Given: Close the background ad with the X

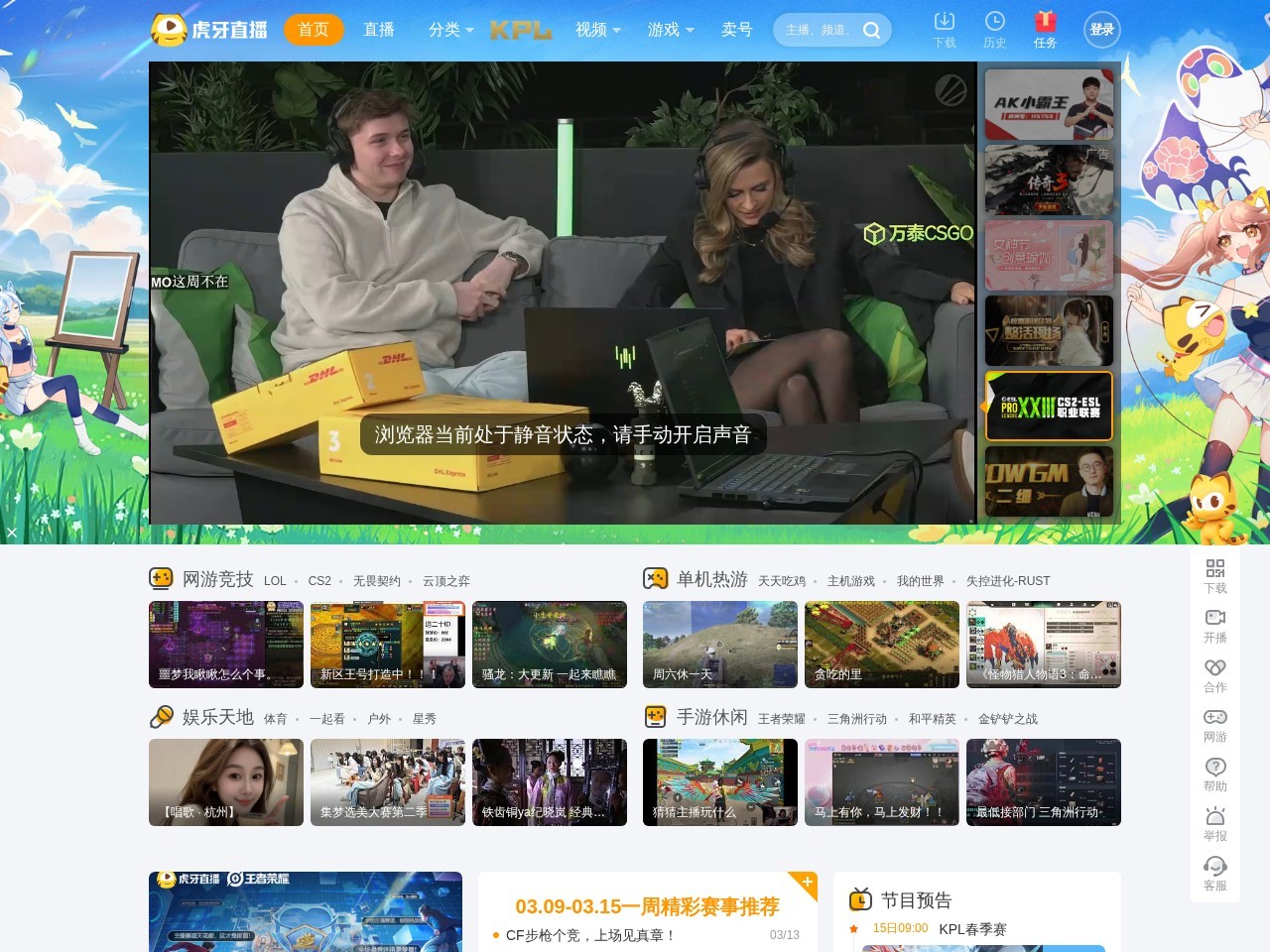Looking at the screenshot, I should [x=12, y=533].
